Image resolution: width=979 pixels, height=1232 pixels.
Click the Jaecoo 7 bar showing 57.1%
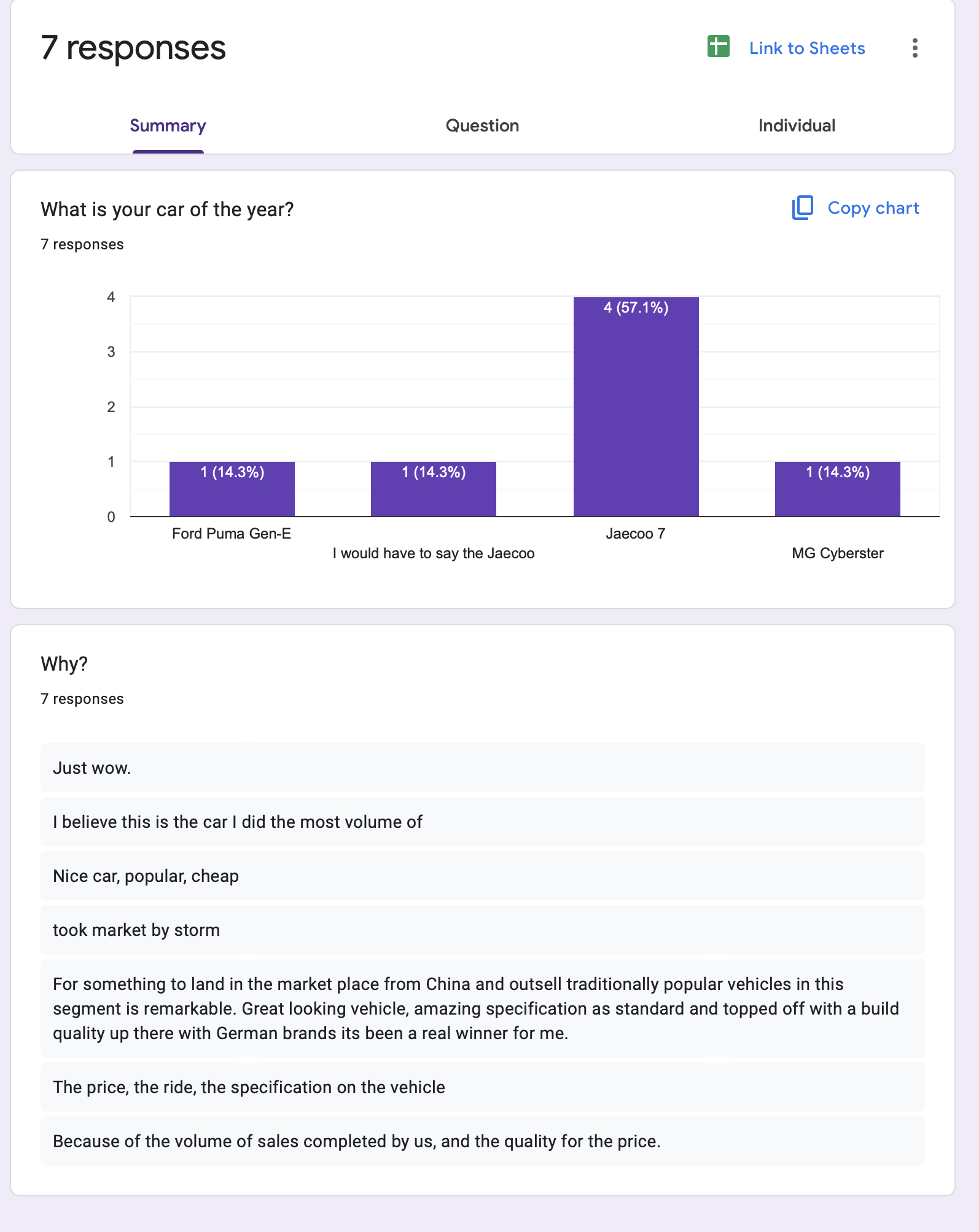point(636,407)
